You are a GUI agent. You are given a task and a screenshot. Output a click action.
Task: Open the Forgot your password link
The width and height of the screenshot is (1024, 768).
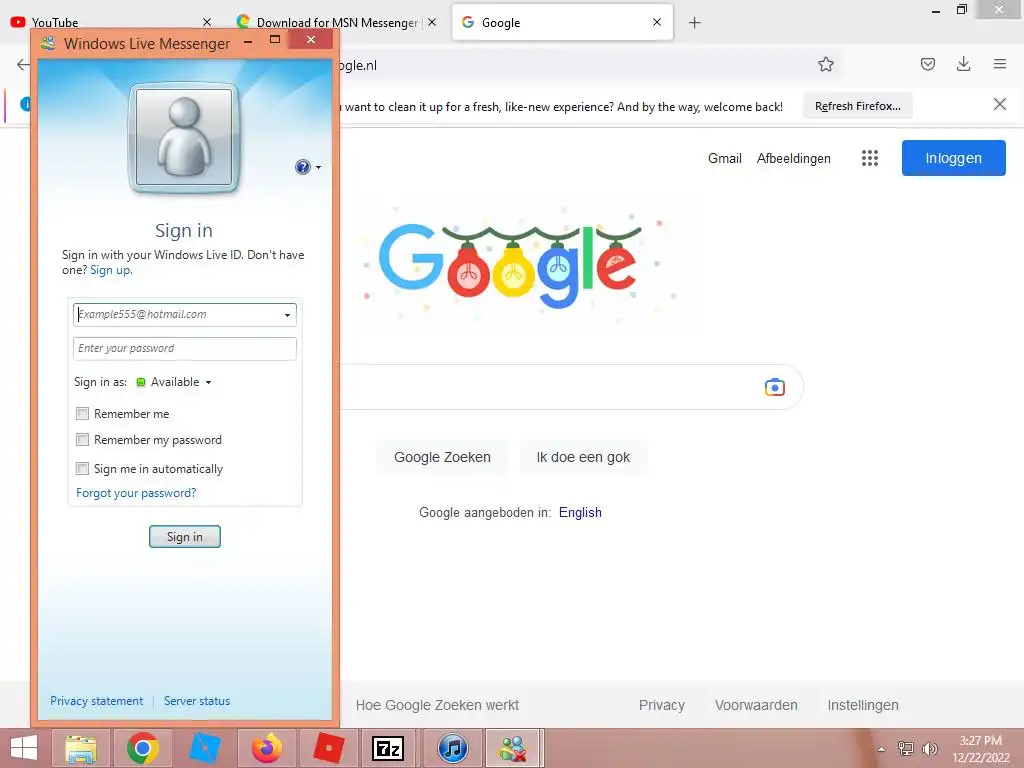coord(136,493)
